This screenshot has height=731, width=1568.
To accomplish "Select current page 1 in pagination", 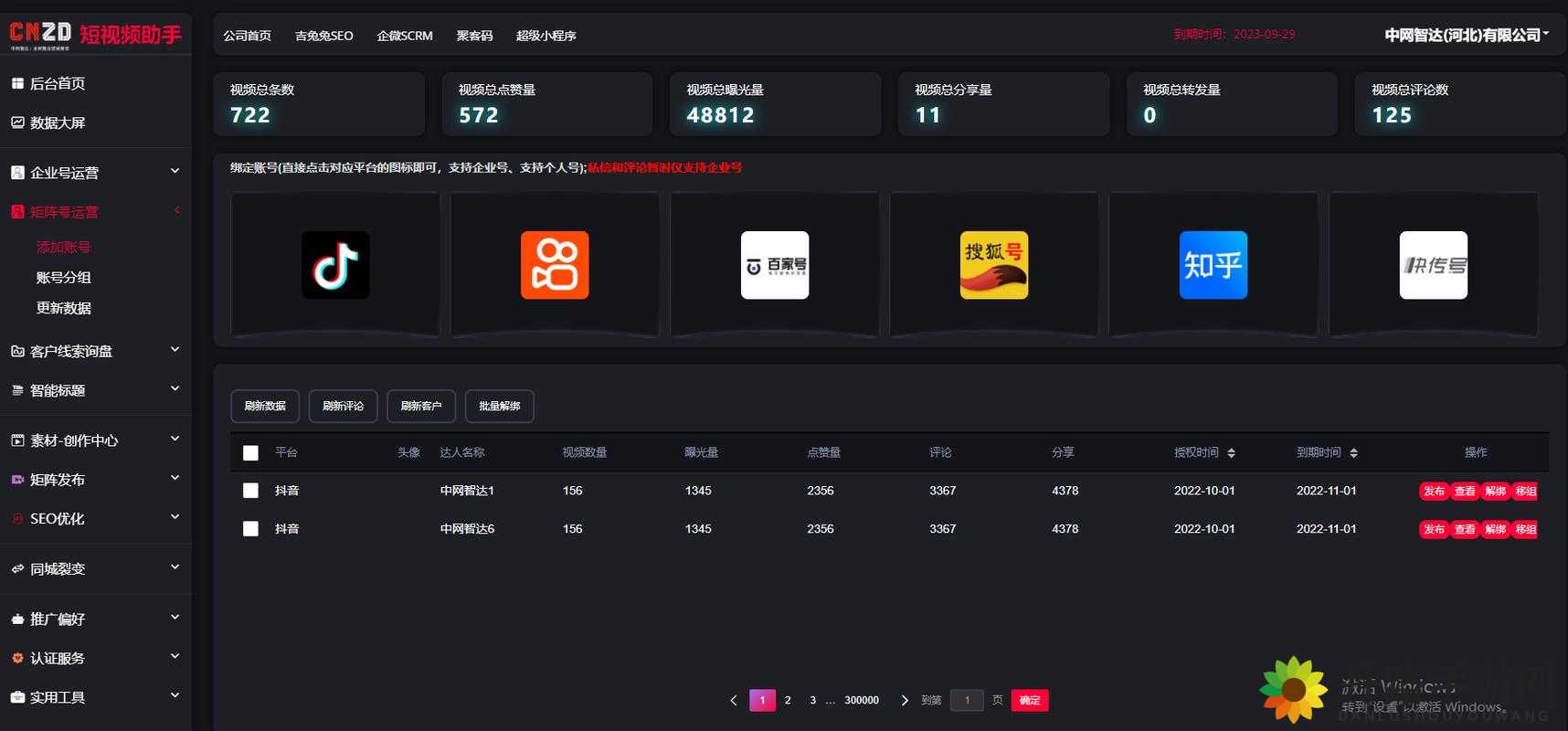I will (762, 701).
